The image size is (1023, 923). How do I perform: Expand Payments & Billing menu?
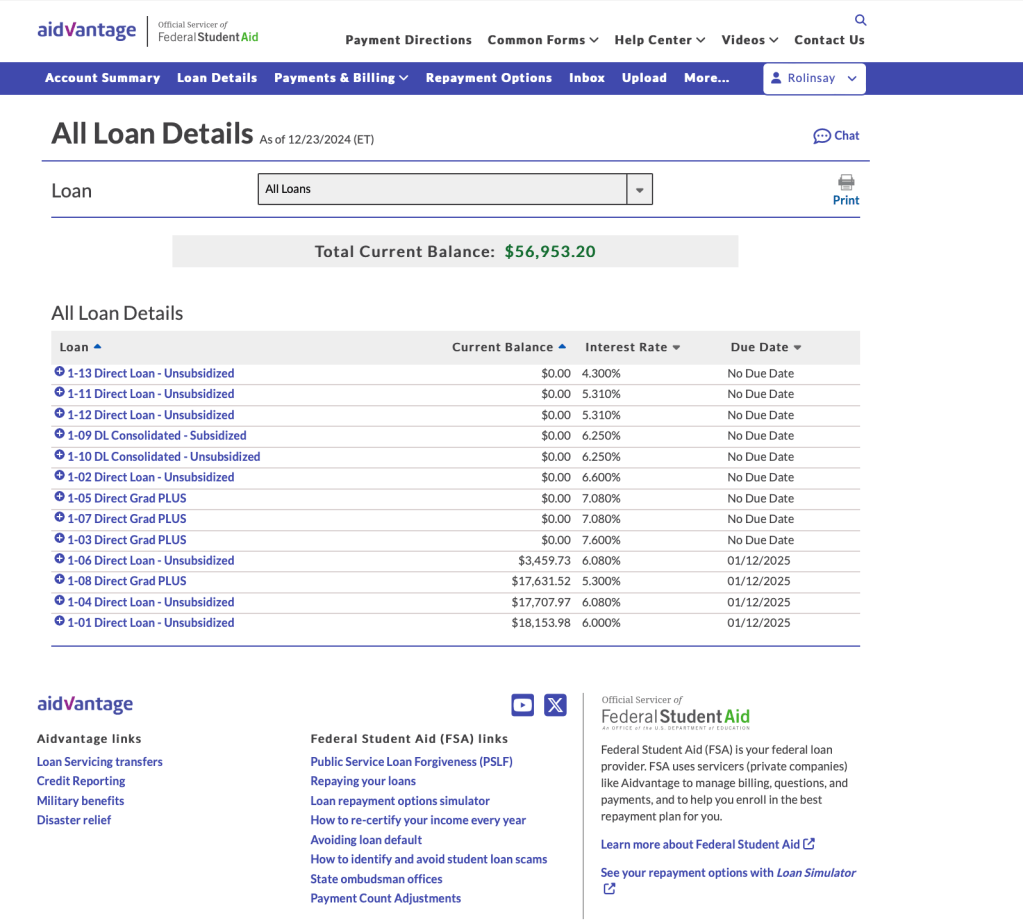pos(341,78)
